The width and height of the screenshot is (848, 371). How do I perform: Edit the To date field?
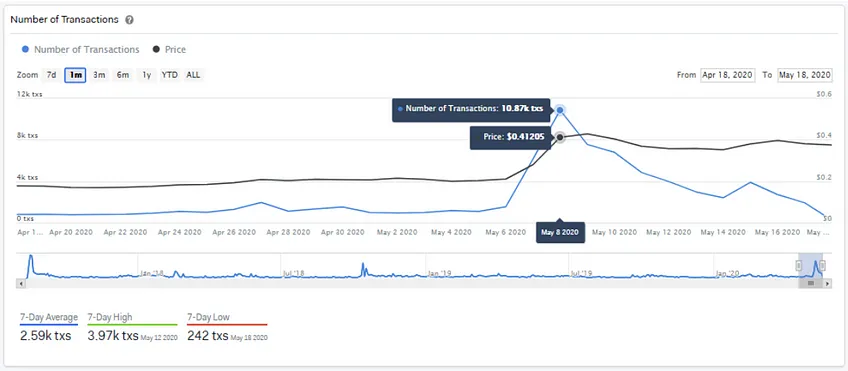point(804,75)
